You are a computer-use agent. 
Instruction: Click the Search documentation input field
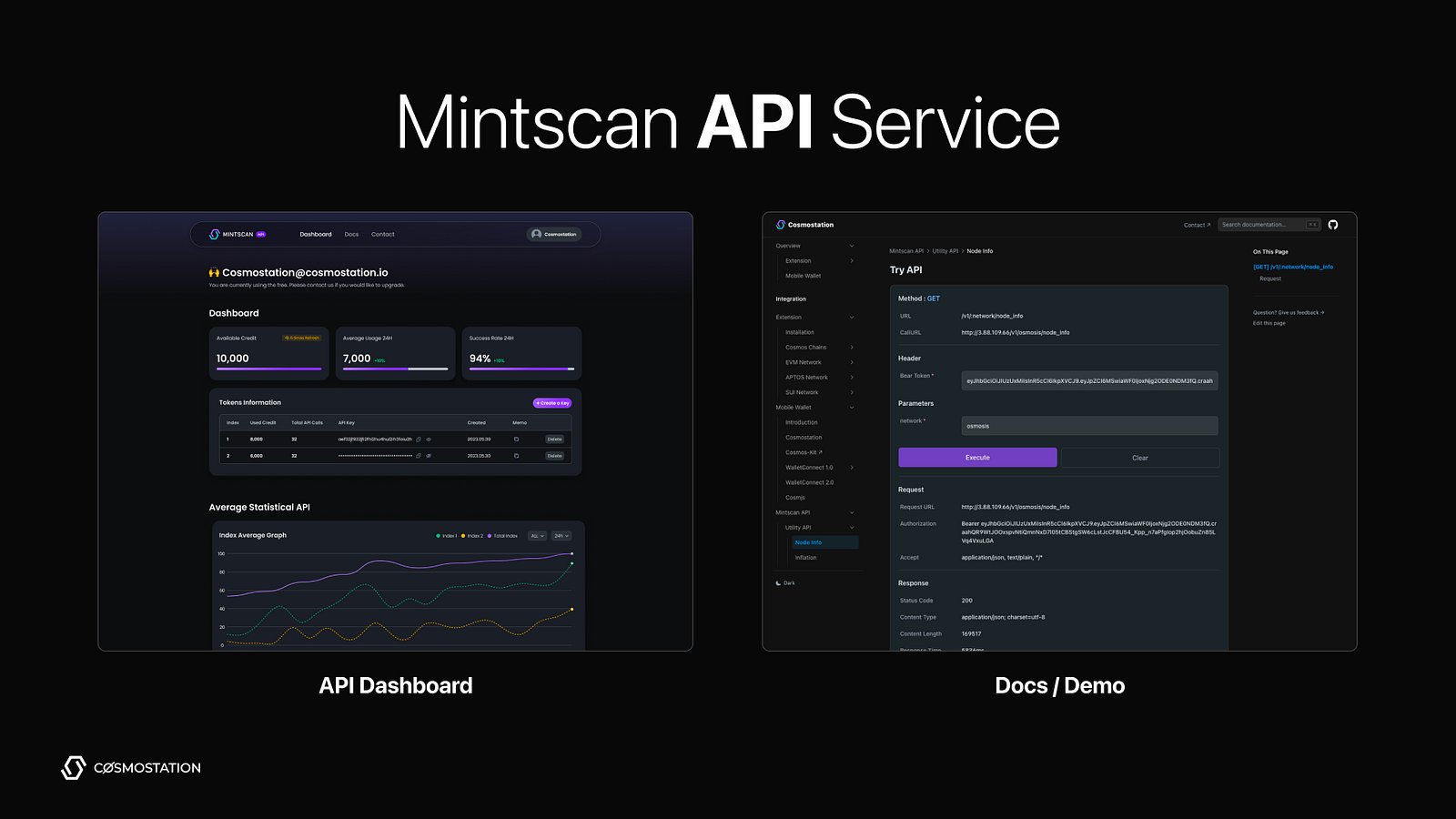pyautogui.click(x=1265, y=224)
